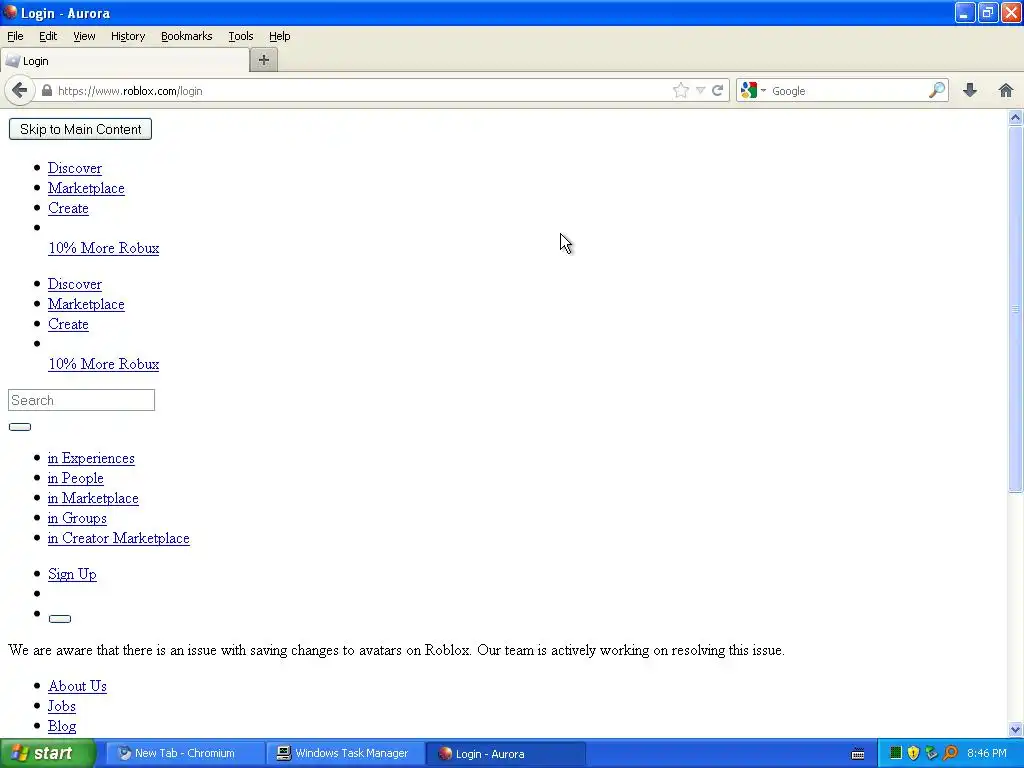The width and height of the screenshot is (1024, 768).
Task: Open the File menu
Action: pos(15,36)
